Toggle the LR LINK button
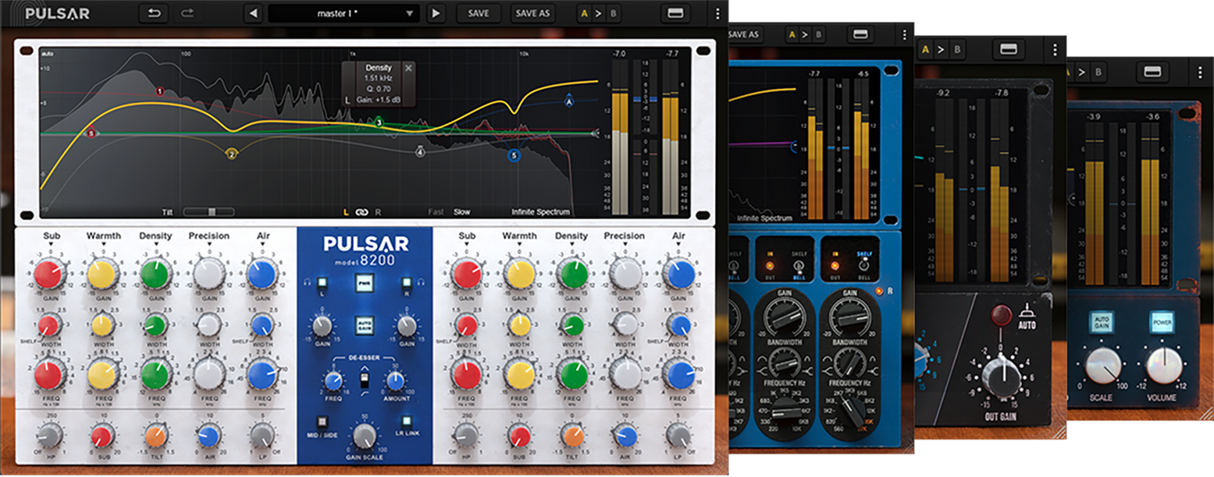This screenshot has height=477, width=1214. coord(406,421)
